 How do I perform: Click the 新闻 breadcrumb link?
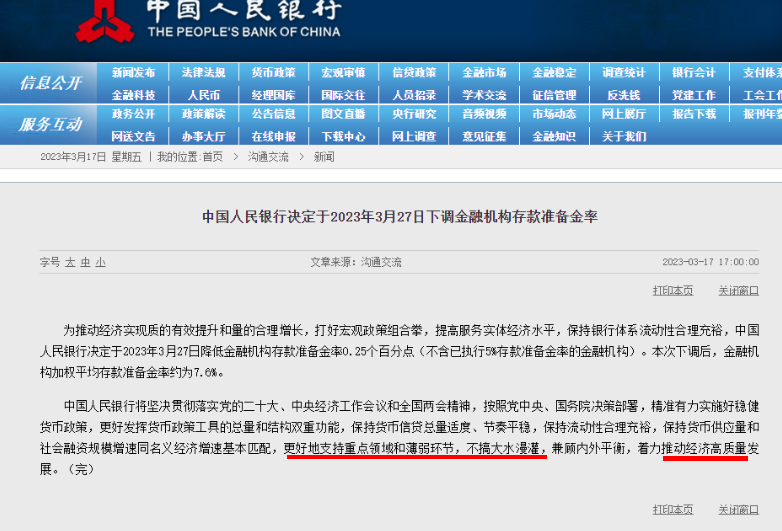click(324, 157)
